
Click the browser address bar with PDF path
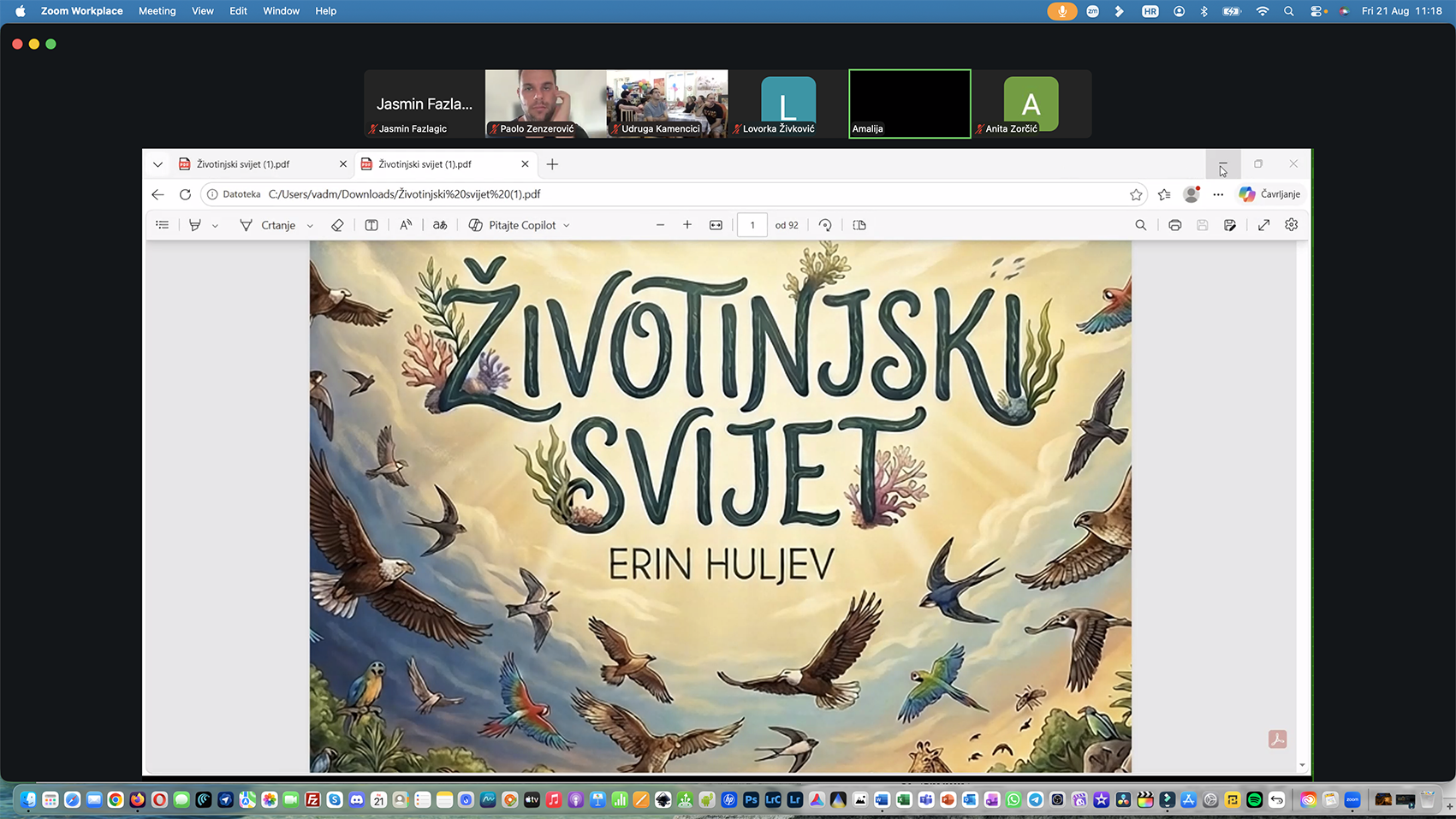pos(675,194)
